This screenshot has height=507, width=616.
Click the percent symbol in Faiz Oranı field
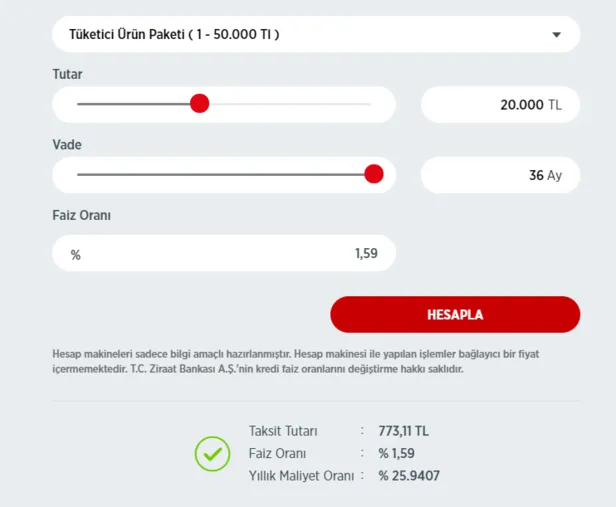pyautogui.click(x=76, y=255)
